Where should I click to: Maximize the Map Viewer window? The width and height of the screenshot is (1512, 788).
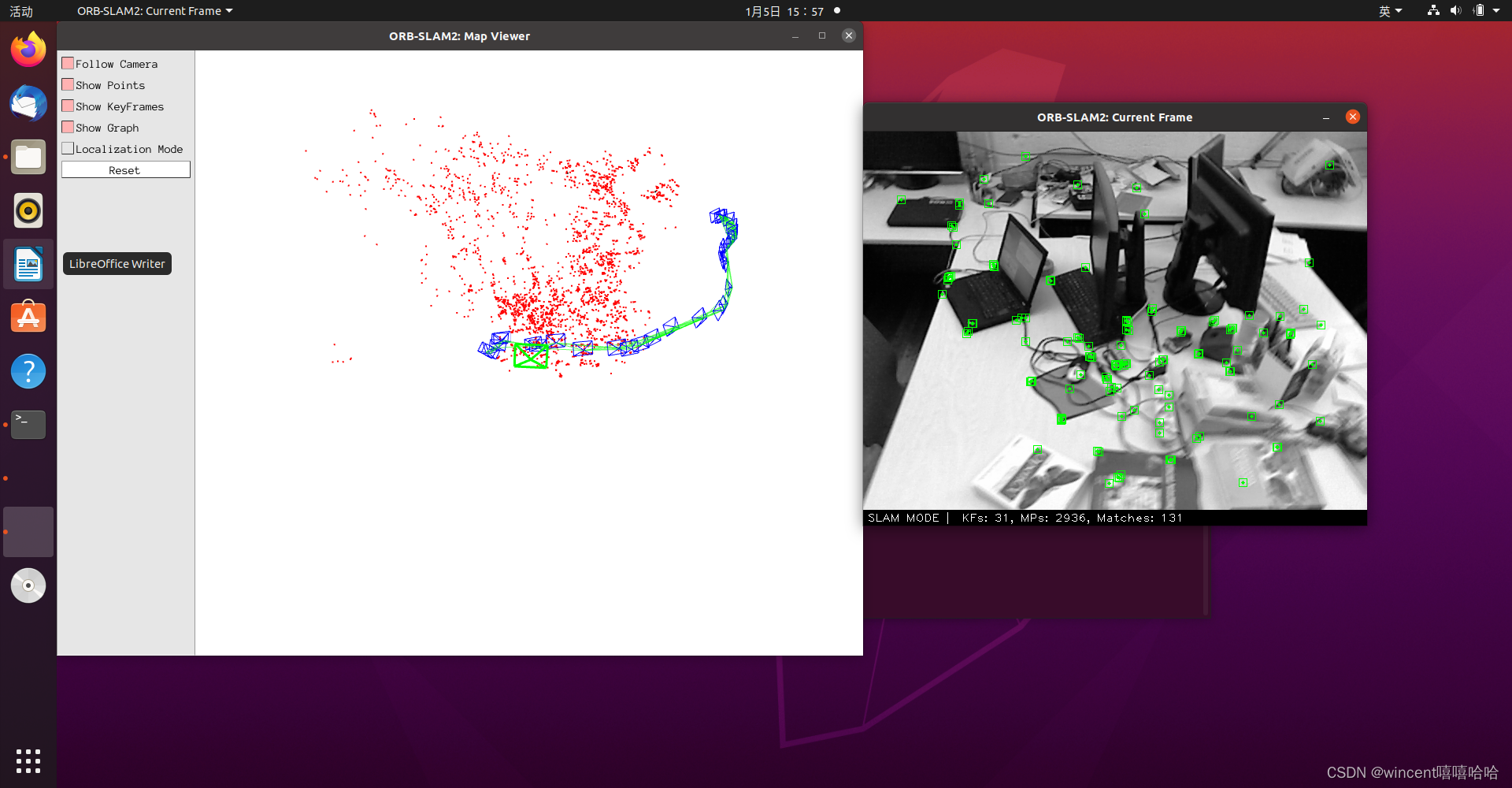pyautogui.click(x=822, y=35)
